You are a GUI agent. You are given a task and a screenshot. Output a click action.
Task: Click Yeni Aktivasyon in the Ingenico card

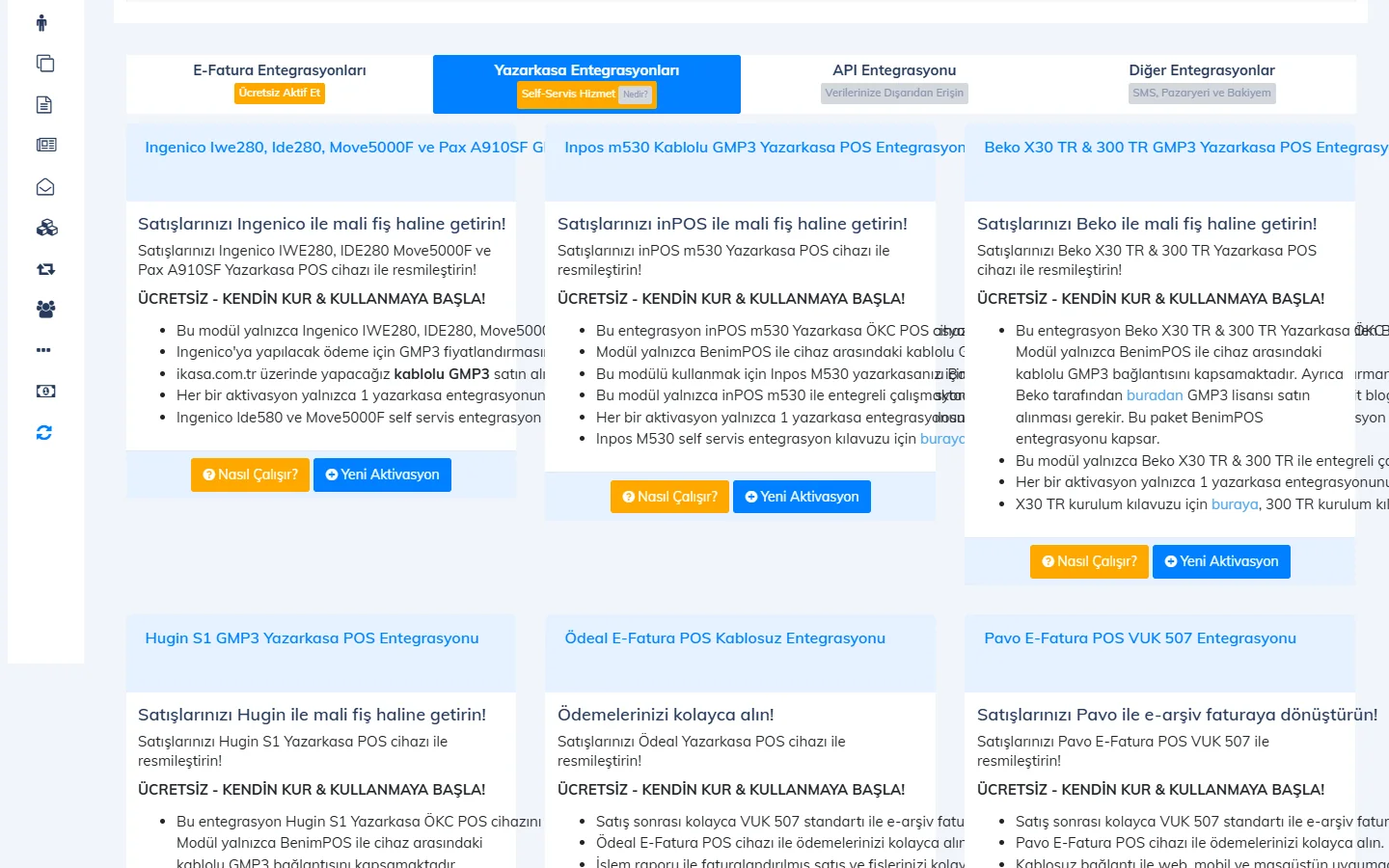pyautogui.click(x=382, y=475)
